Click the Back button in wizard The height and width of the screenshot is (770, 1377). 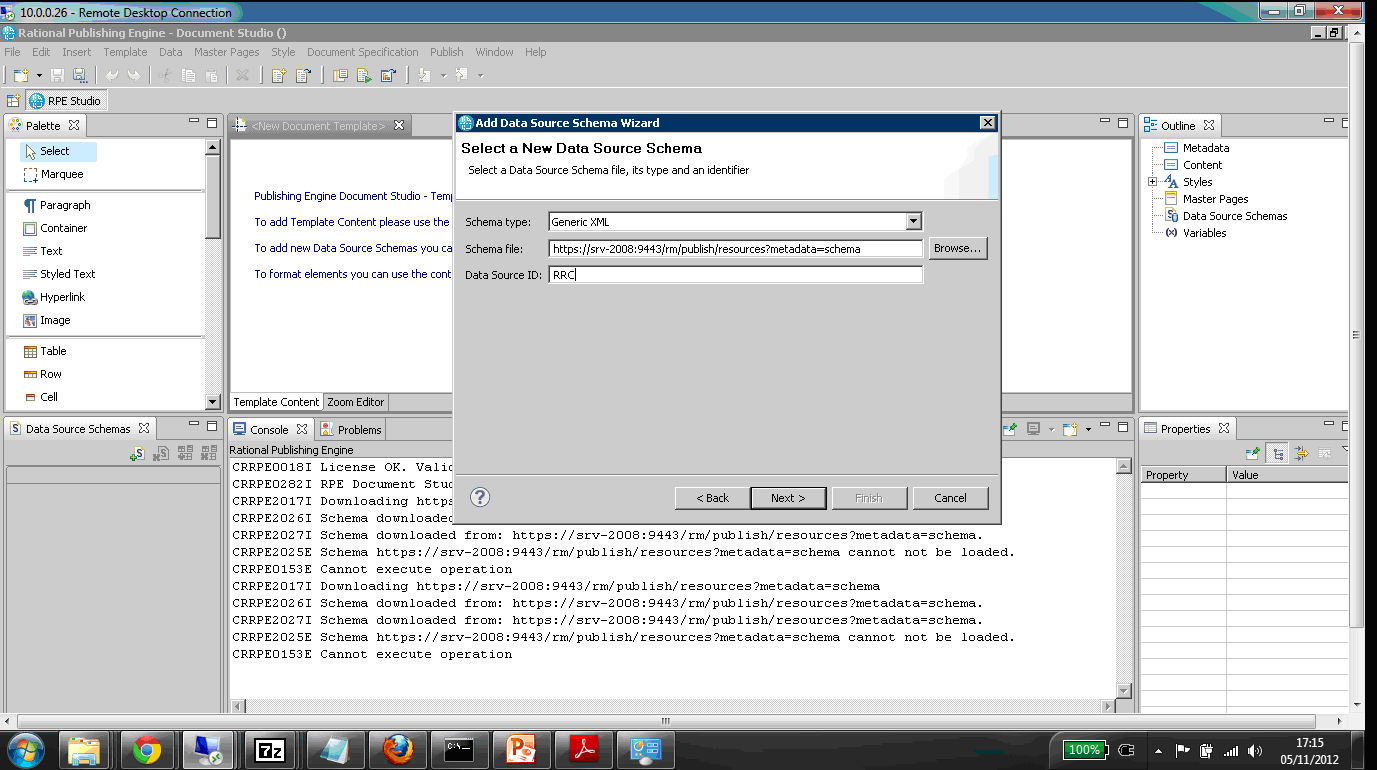(713, 498)
